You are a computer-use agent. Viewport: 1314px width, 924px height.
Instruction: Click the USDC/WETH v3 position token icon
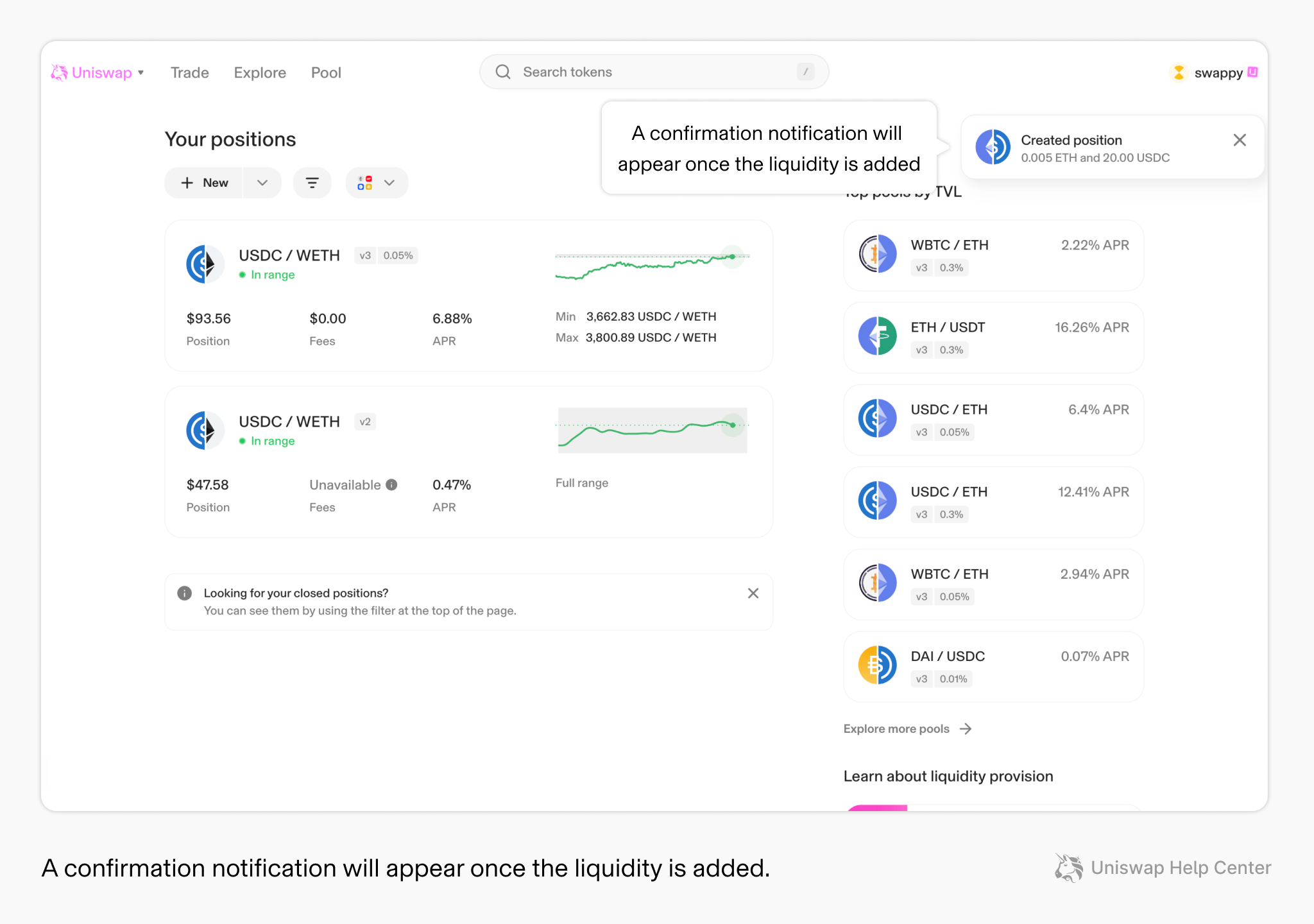coord(205,264)
